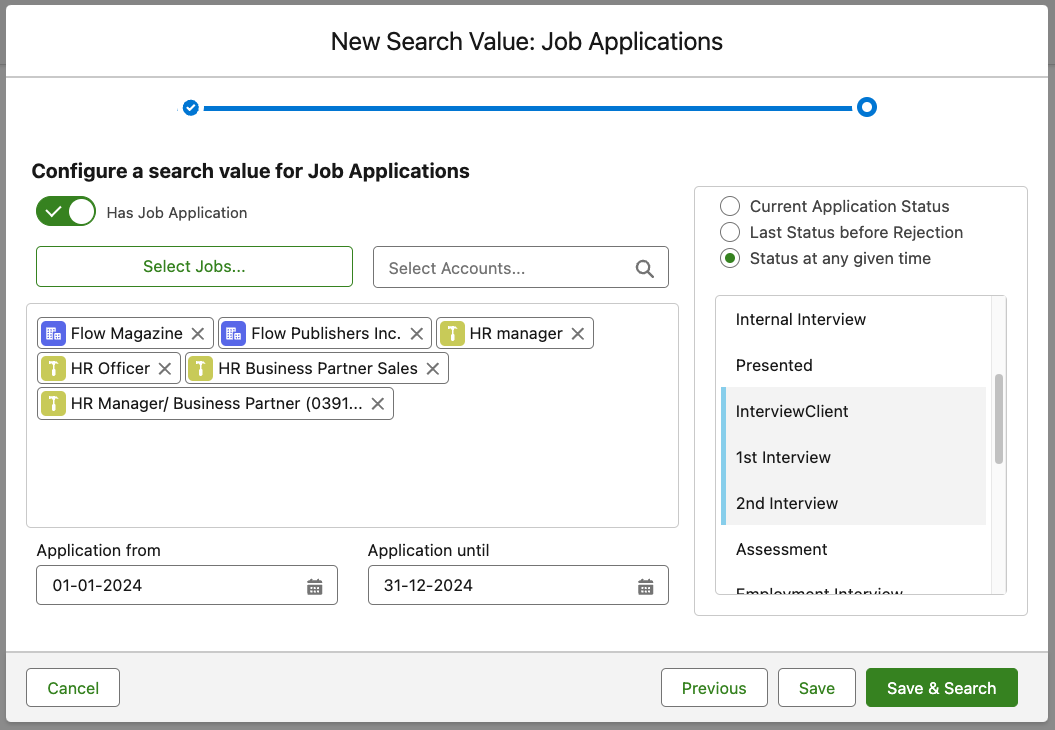Click the status list scrollbar thumb

999,418
